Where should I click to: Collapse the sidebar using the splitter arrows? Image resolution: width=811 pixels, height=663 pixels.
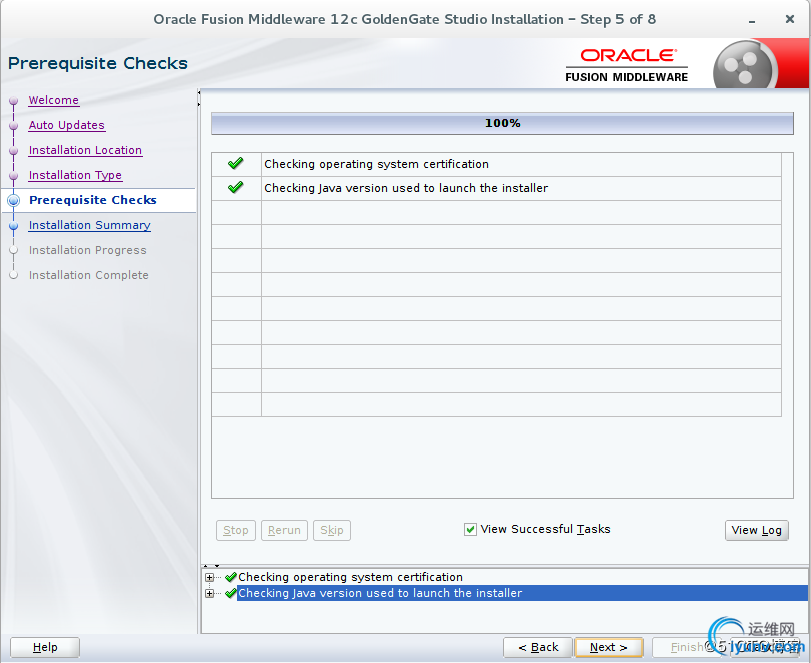199,98
